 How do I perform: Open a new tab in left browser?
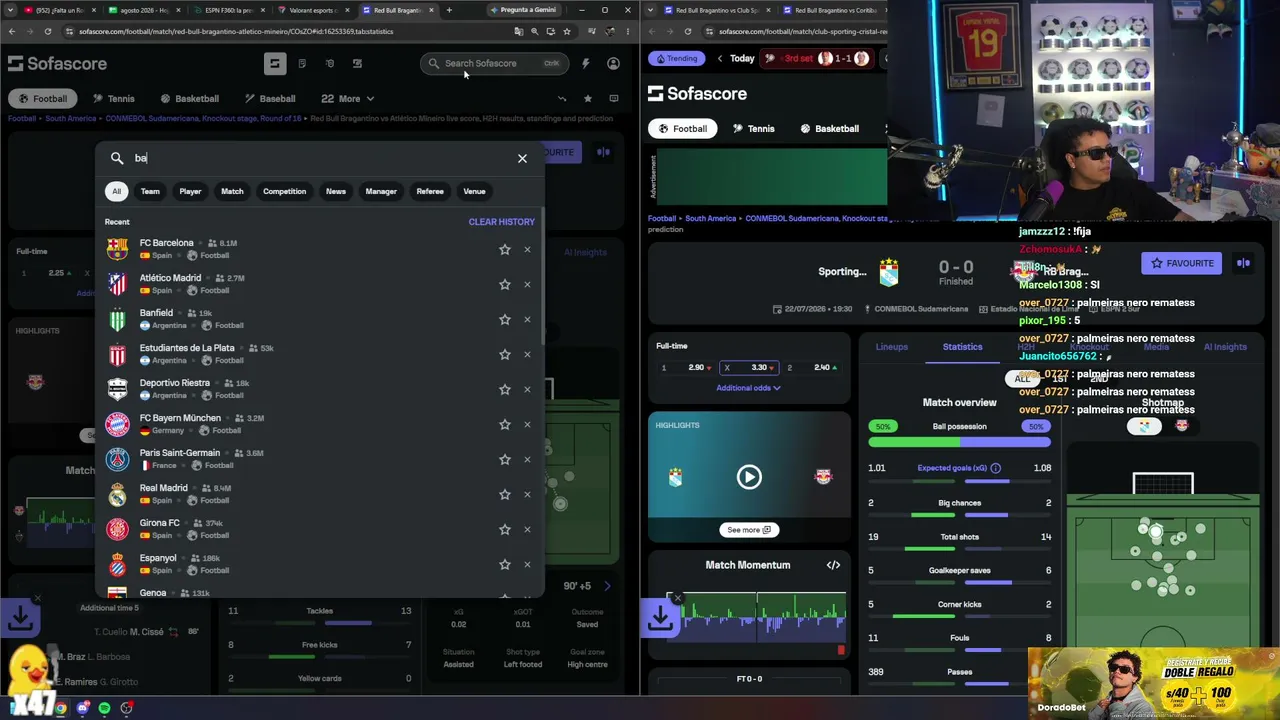pos(449,10)
